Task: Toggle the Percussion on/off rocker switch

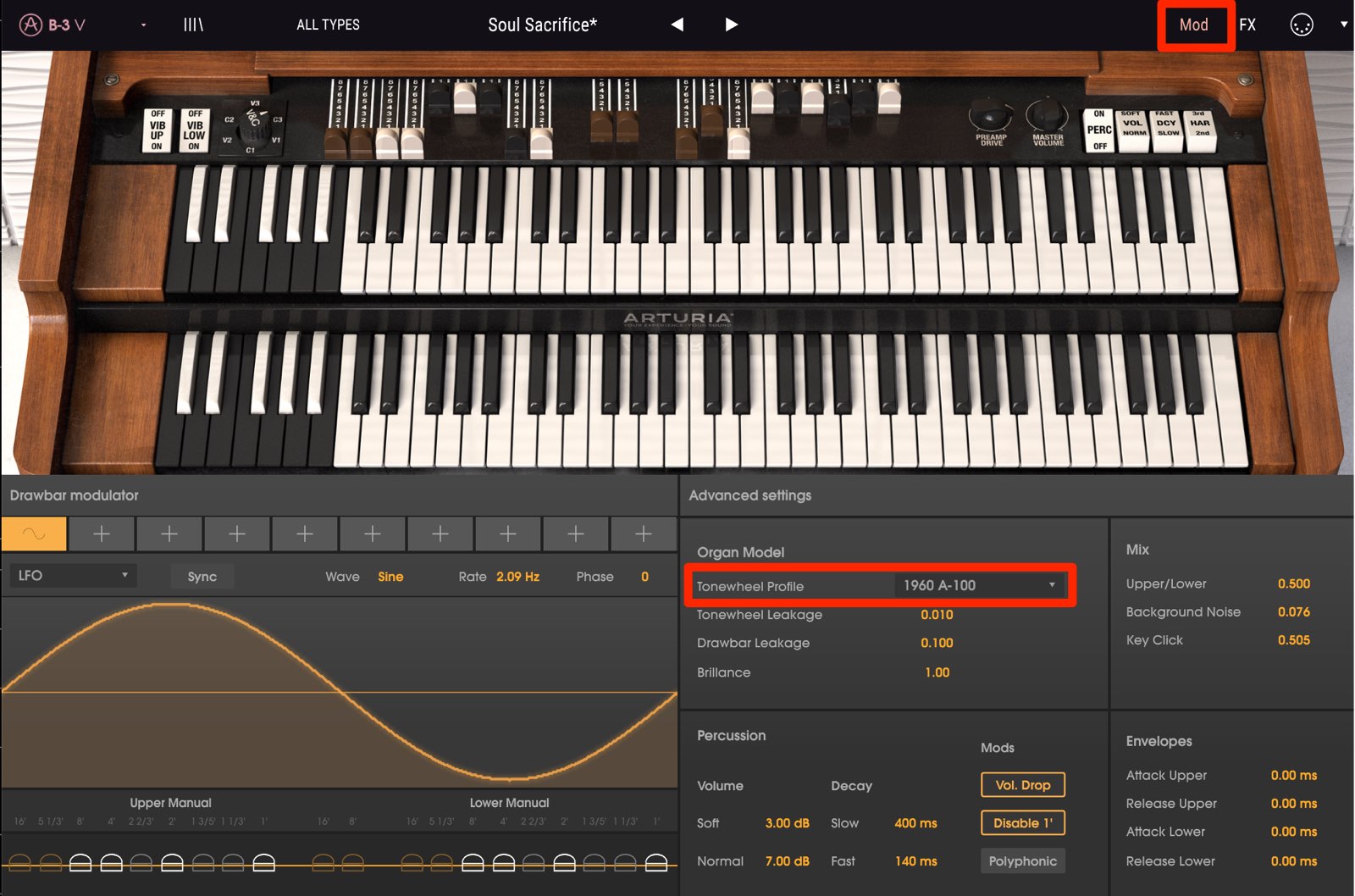Action: coord(1098,130)
